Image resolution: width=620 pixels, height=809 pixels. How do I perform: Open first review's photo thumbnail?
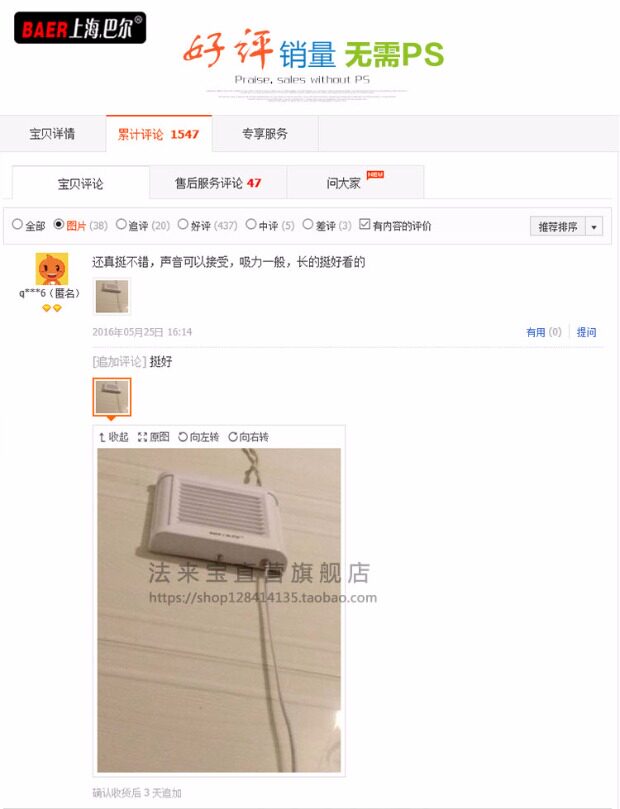point(112,296)
